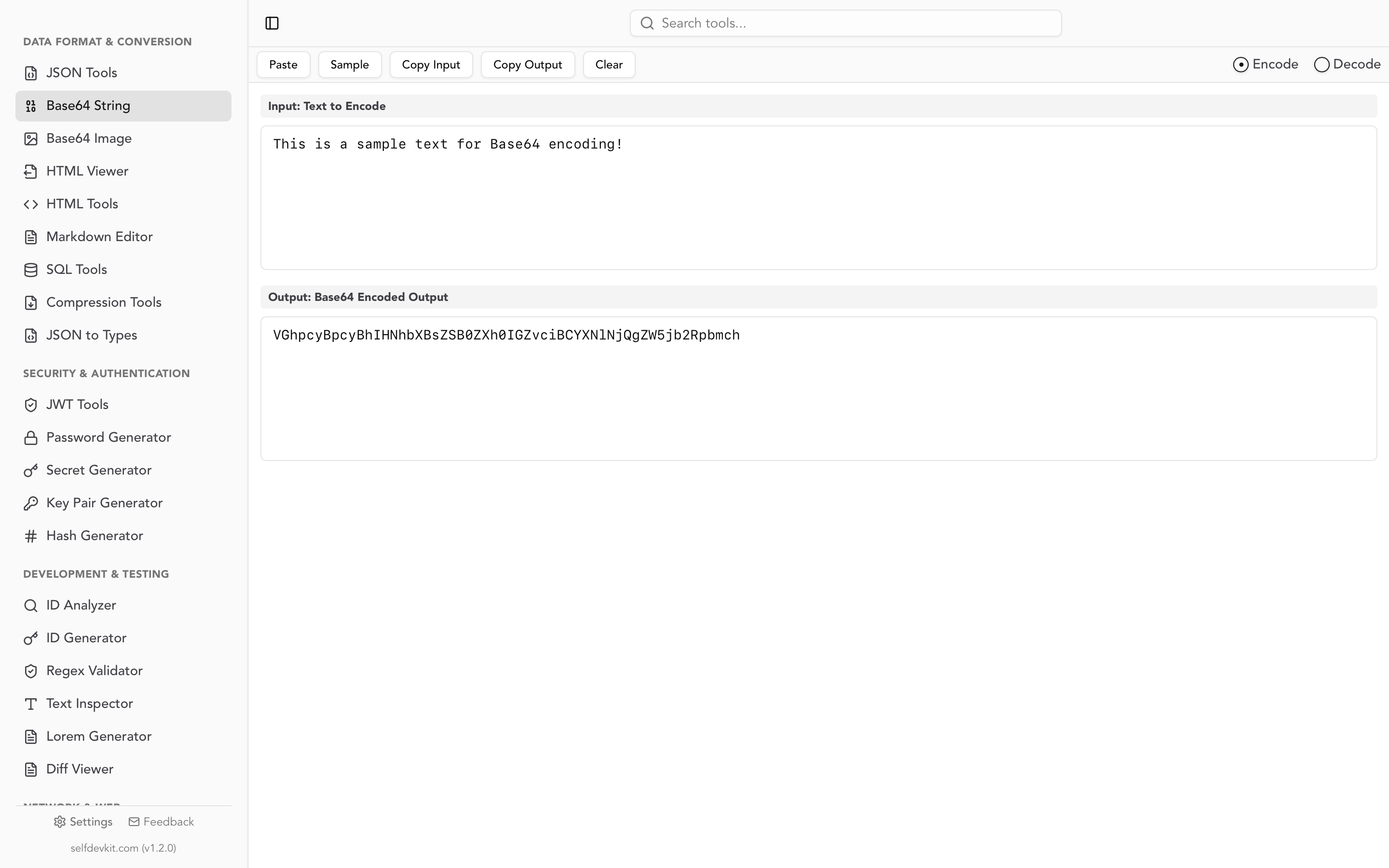This screenshot has height=868, width=1389.
Task: Clear the fields with Clear button
Action: point(609,64)
